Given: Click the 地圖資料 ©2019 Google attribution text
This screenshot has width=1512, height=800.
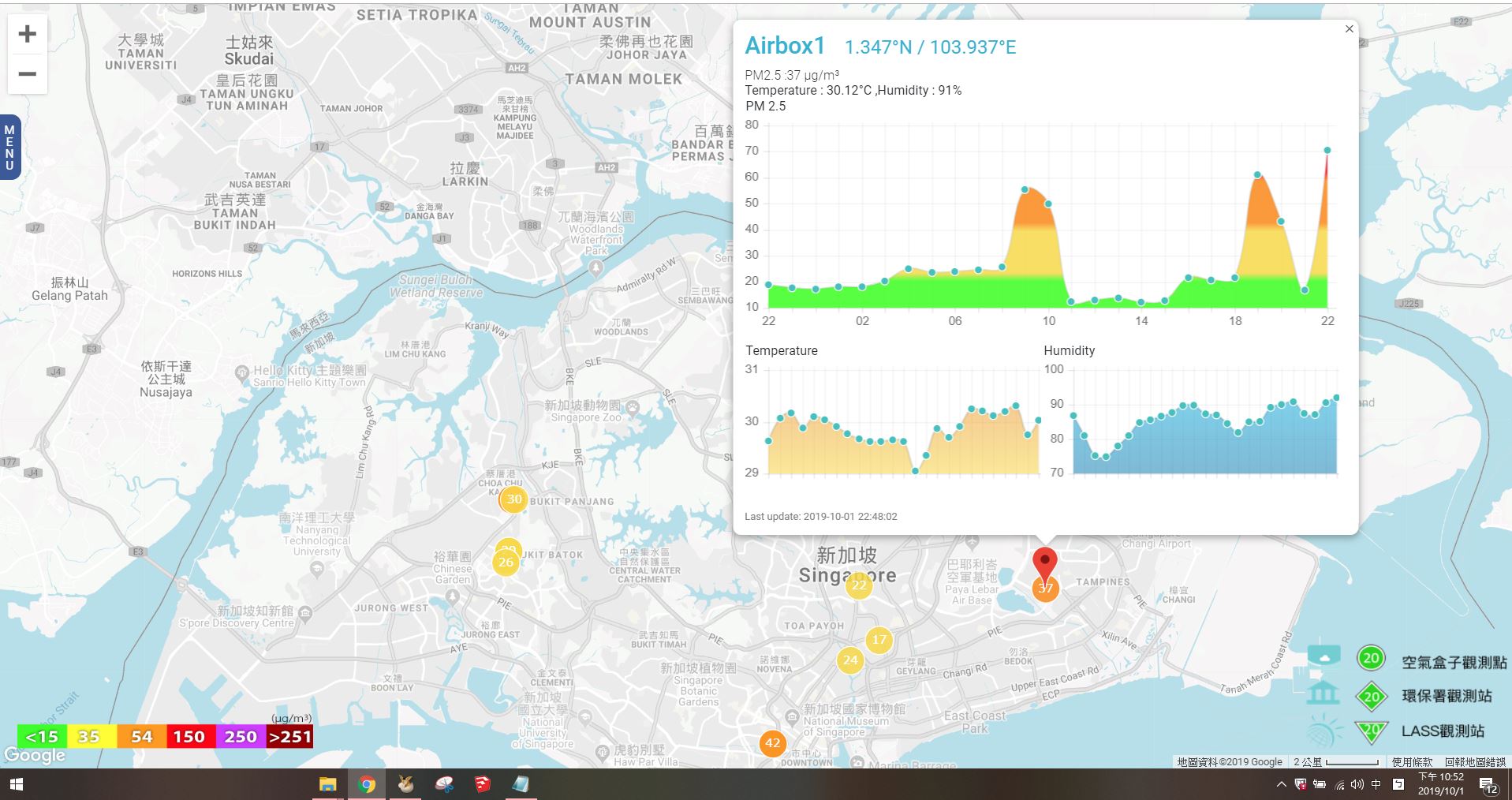Looking at the screenshot, I should 1230,762.
